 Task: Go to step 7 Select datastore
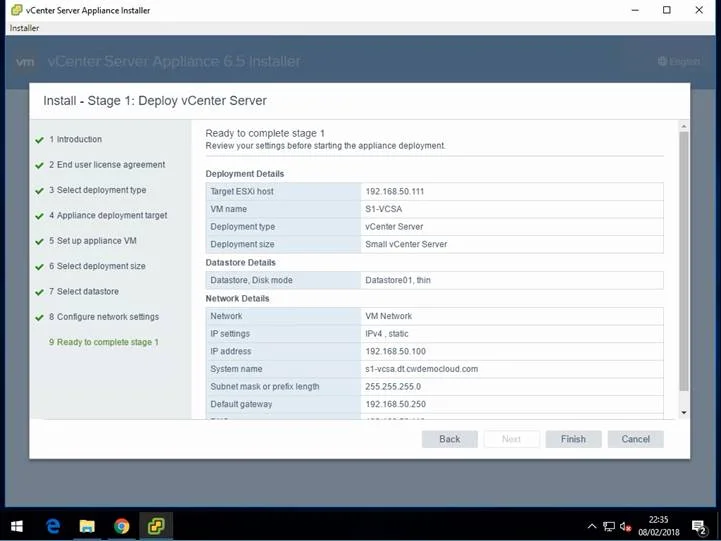pos(84,291)
